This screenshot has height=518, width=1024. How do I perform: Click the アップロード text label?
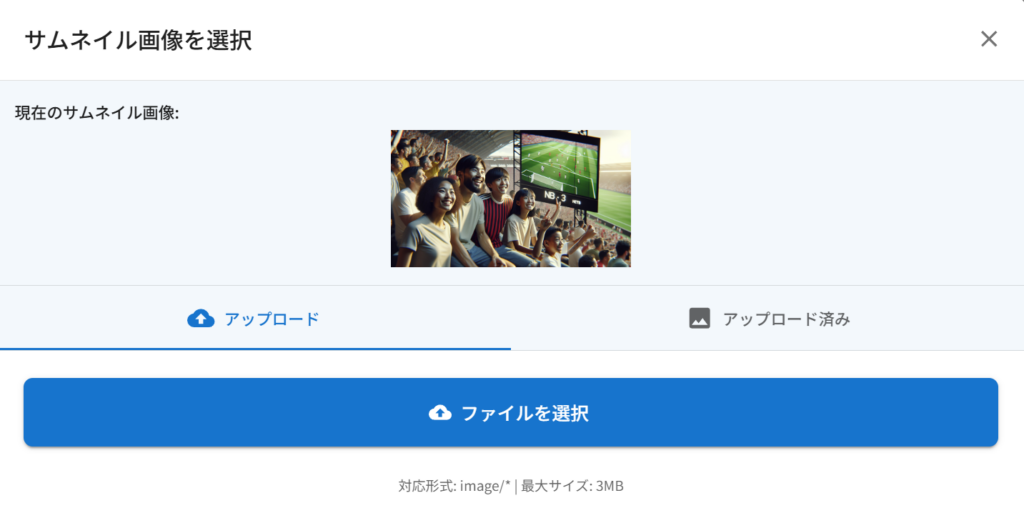272,319
